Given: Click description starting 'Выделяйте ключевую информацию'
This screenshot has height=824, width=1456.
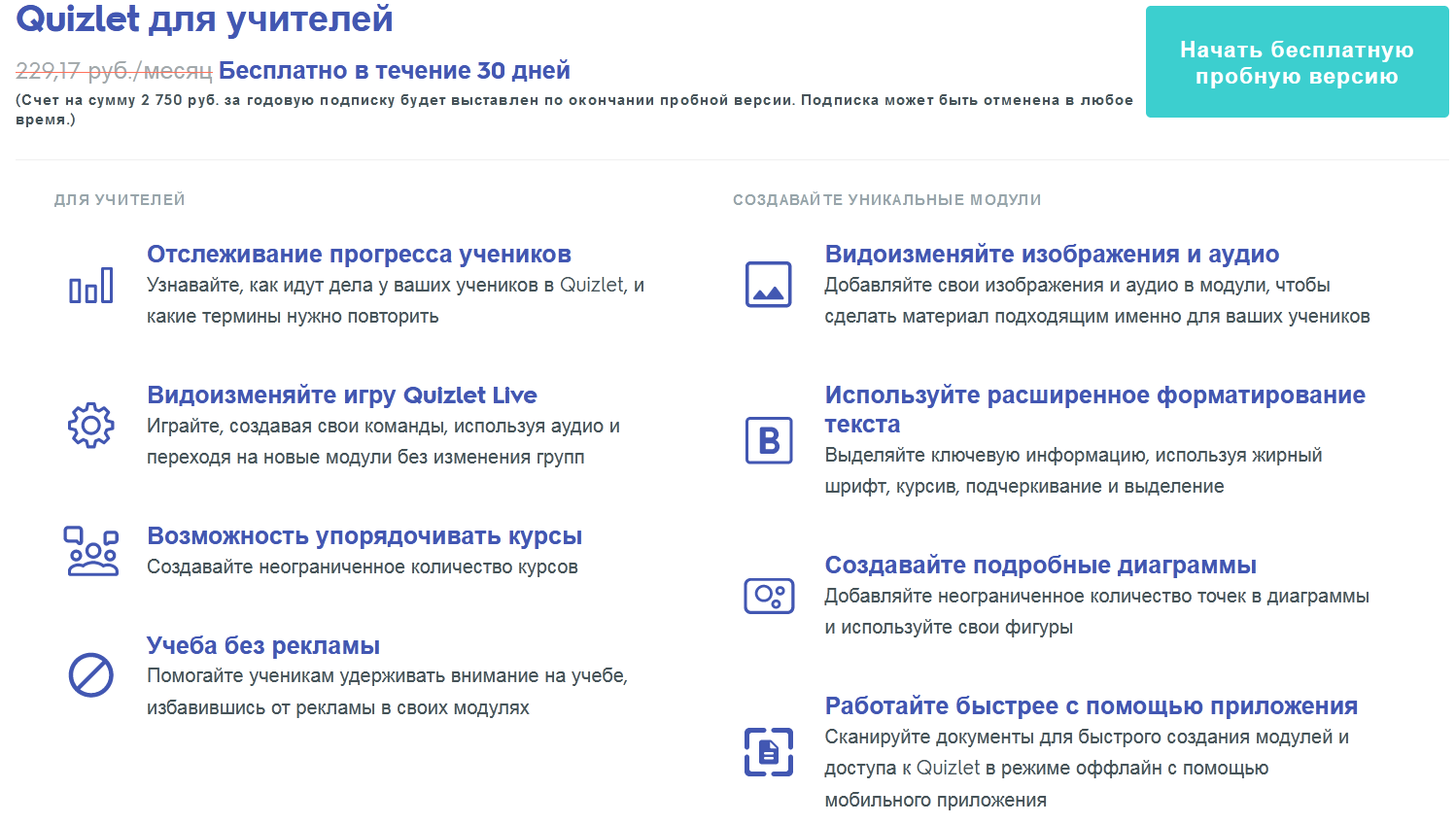Looking at the screenshot, I should point(1073,470).
